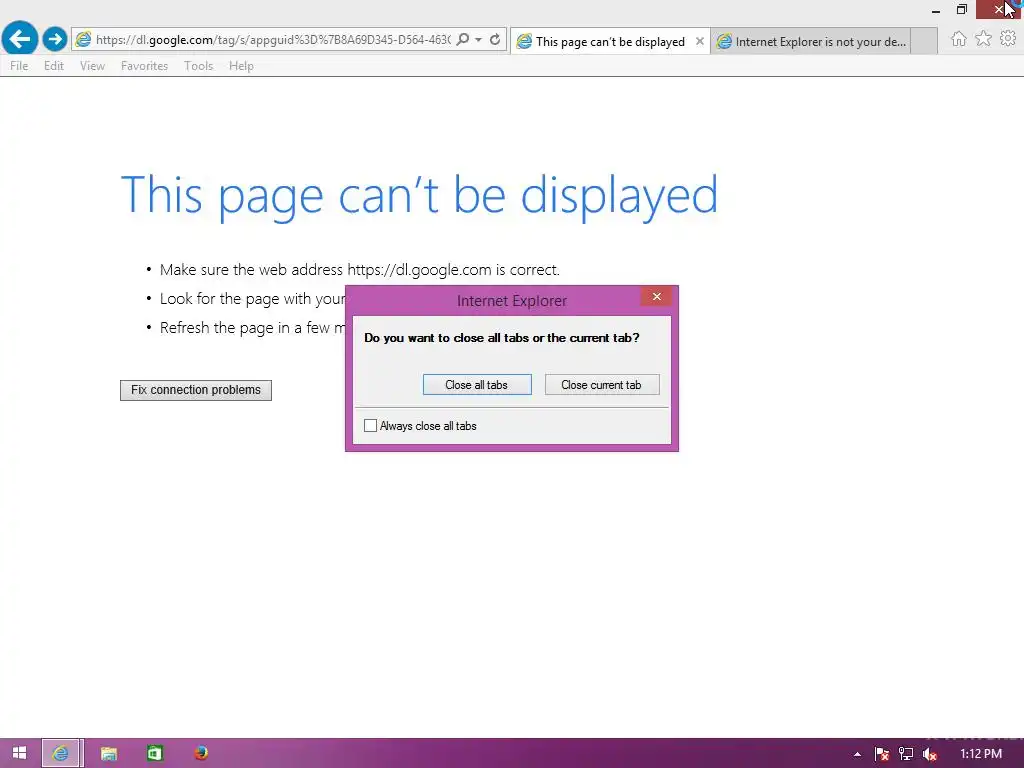Open the Home page icon

[958, 39]
